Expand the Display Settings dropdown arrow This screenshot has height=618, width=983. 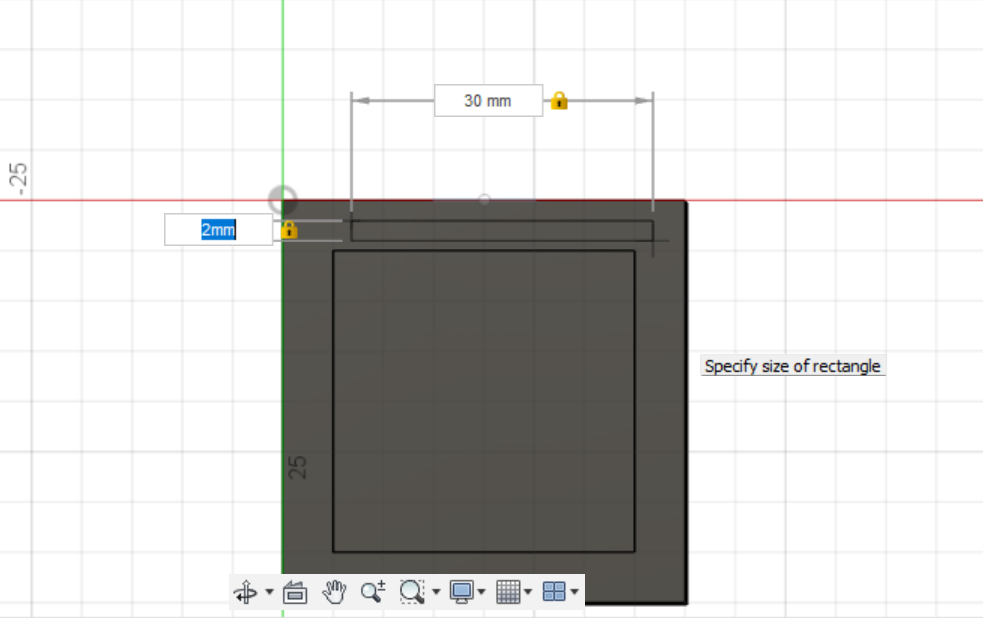coord(481,592)
